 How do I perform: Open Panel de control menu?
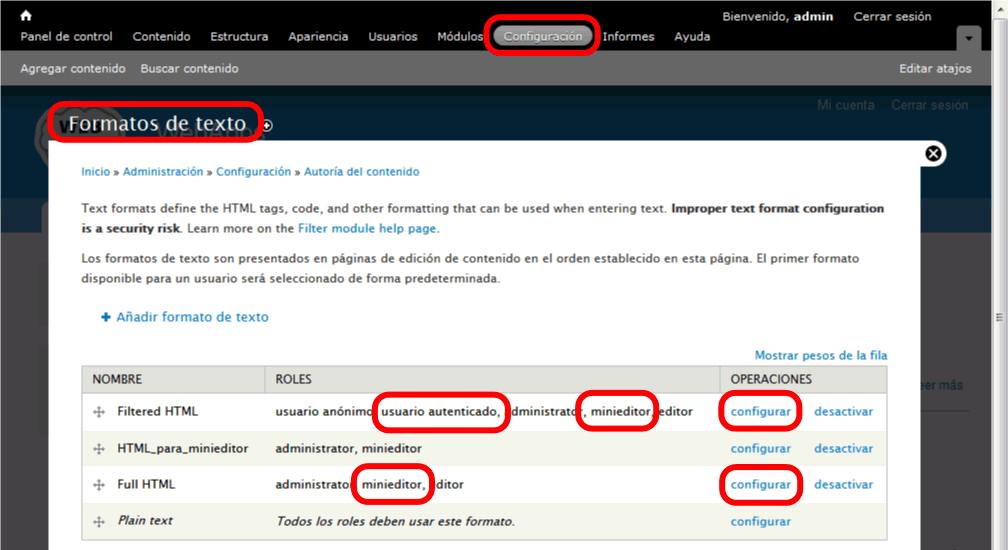66,37
